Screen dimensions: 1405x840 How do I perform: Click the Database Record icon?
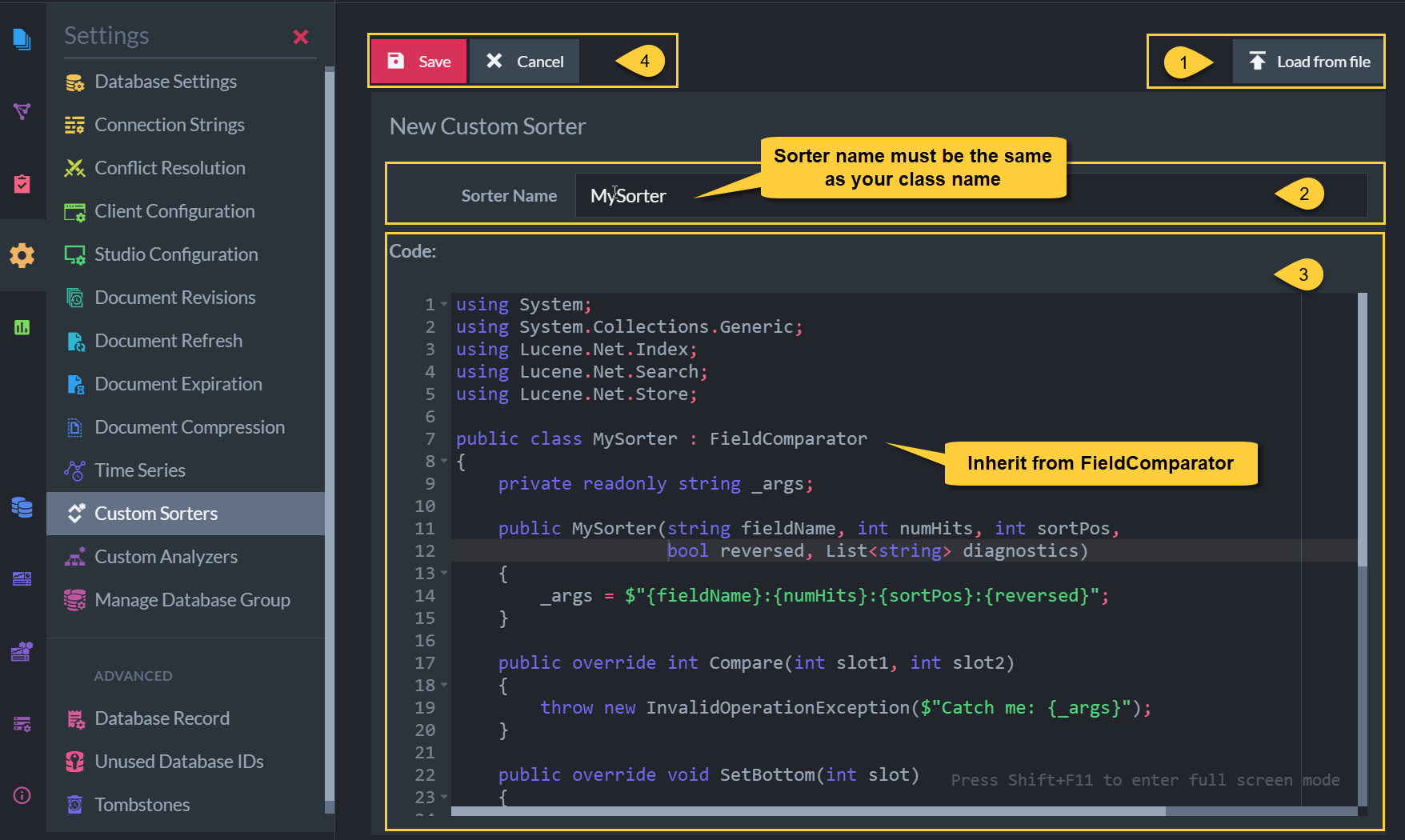[75, 718]
